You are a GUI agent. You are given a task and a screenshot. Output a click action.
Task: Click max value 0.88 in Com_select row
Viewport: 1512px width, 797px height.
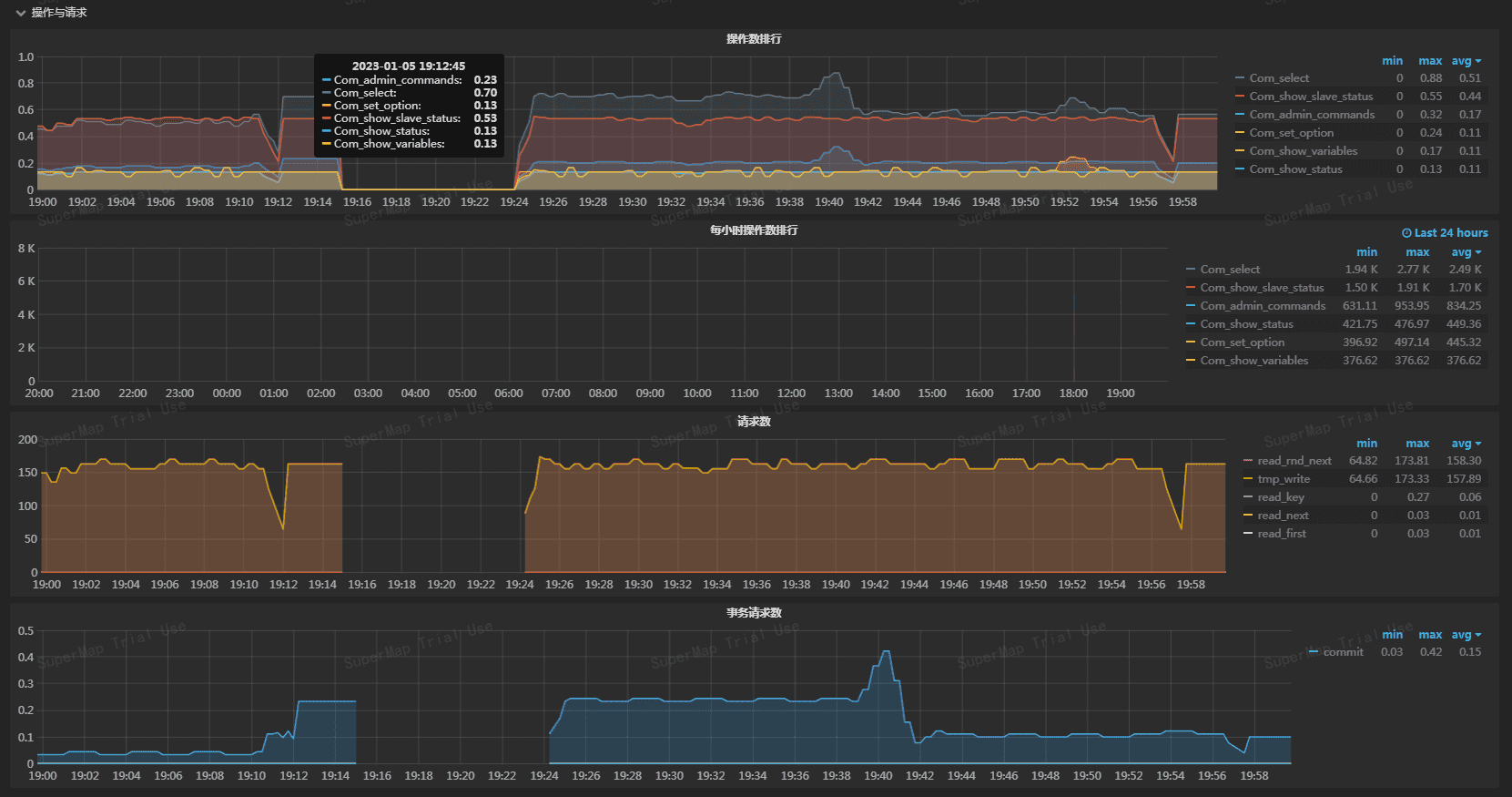[x=1431, y=78]
